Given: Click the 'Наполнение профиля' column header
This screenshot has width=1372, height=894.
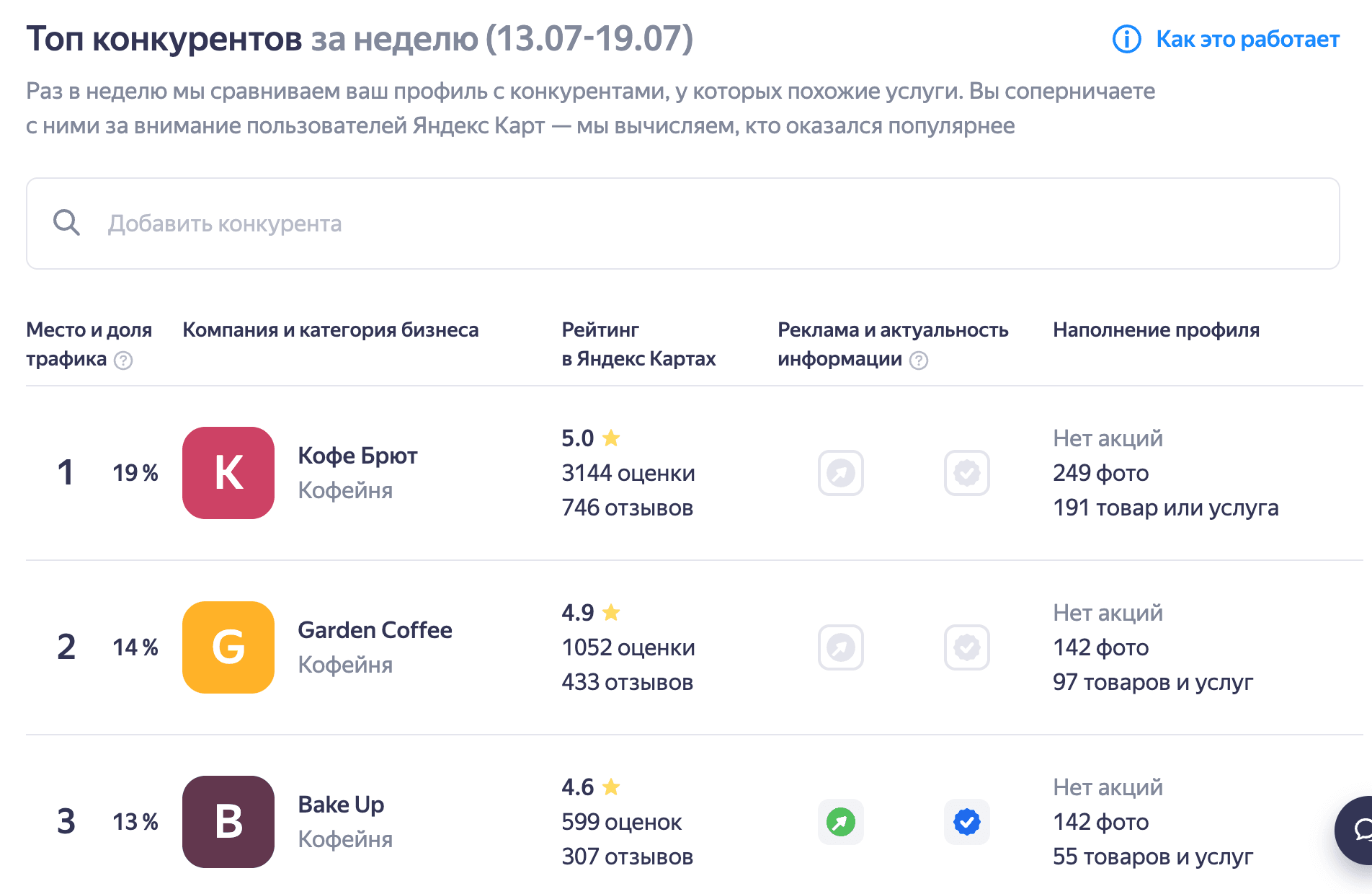Looking at the screenshot, I should 1156,330.
